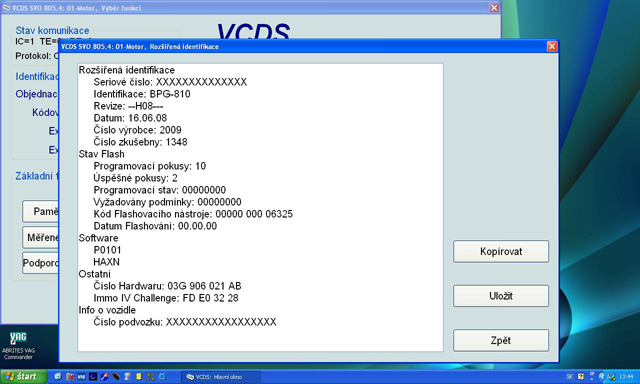Click the first quick launch desktop icon
Image resolution: width=640 pixels, height=384 pixels.
pyautogui.click(x=58, y=376)
